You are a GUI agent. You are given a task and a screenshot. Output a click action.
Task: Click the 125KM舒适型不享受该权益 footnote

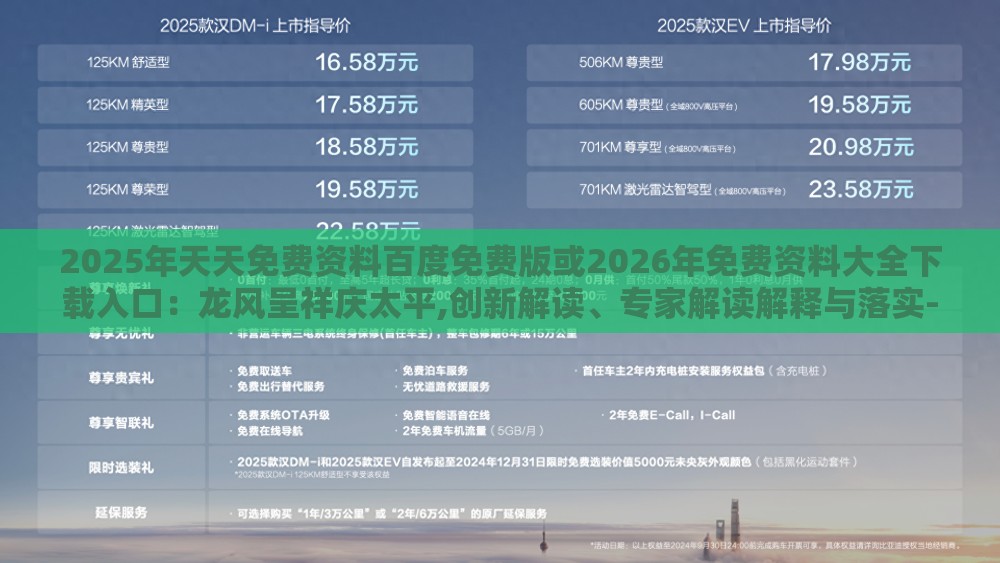click(x=312, y=475)
